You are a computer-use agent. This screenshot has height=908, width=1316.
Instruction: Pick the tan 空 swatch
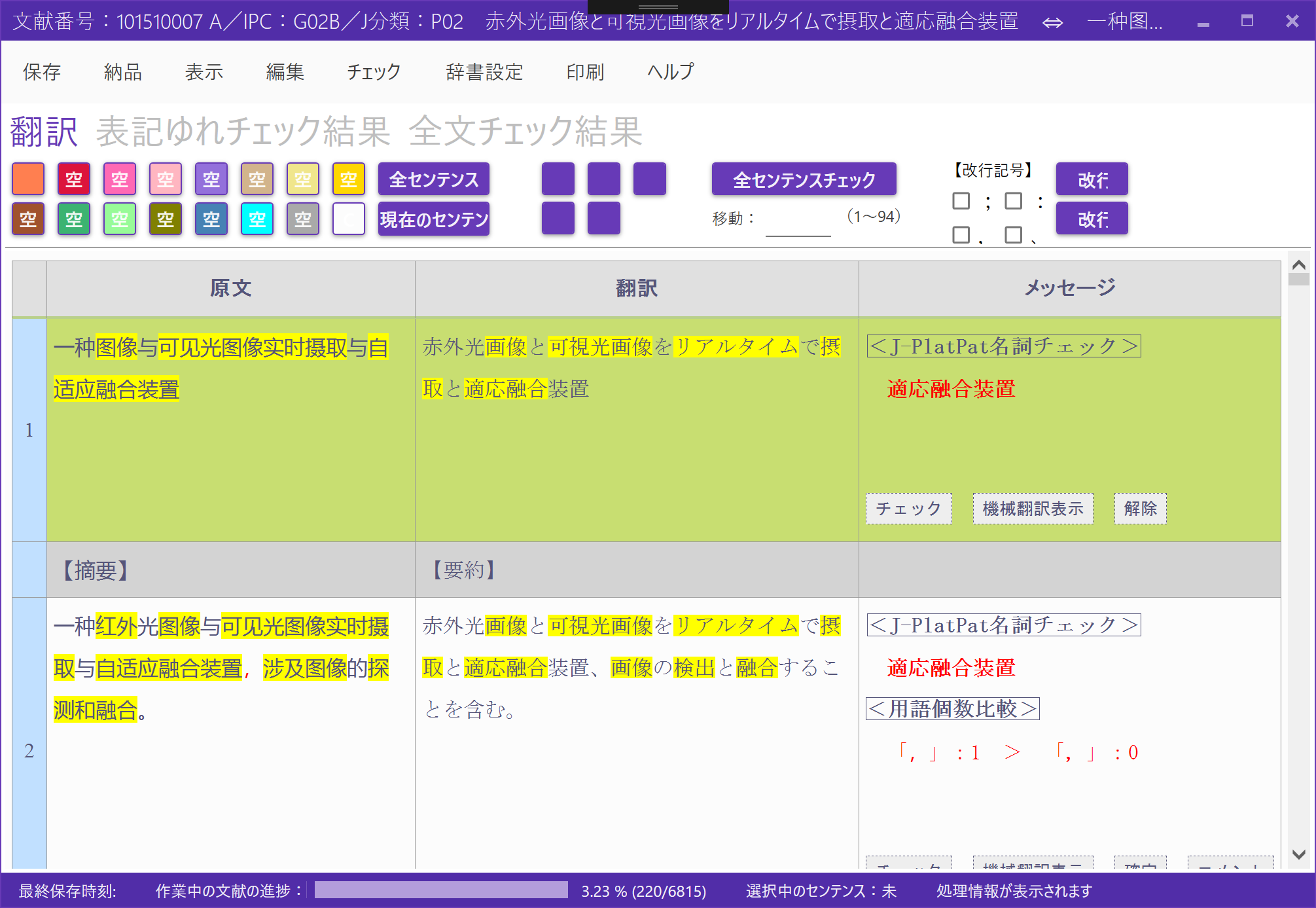coord(257,179)
